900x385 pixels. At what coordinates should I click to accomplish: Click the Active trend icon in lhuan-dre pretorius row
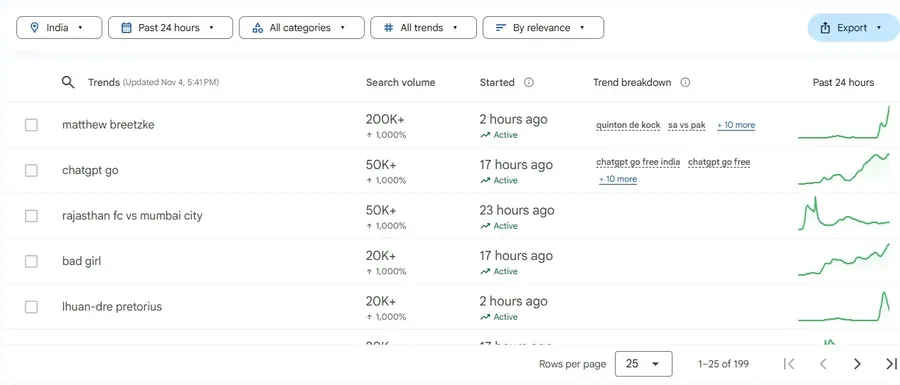486,317
